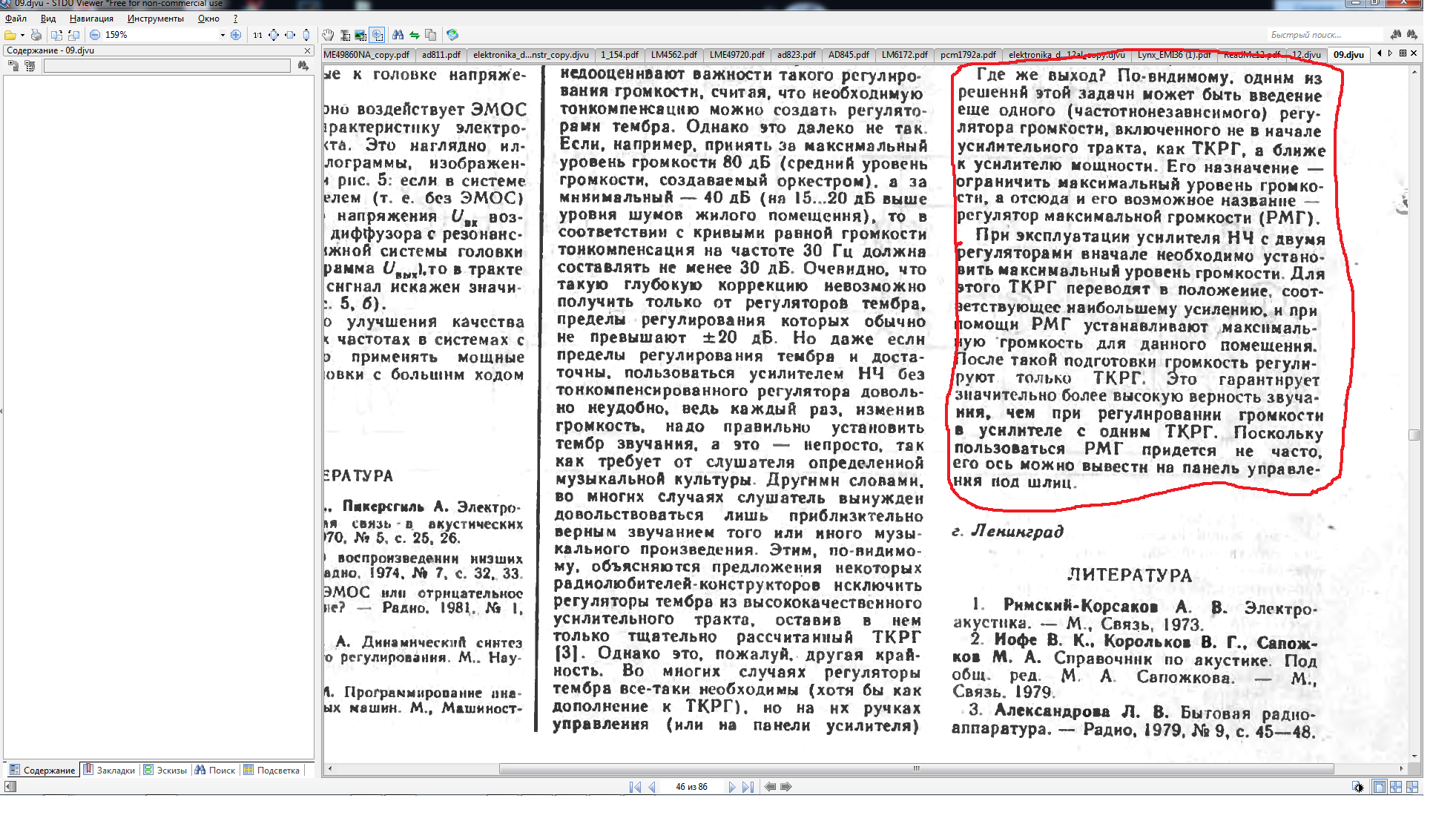Click the globe translate icon
This screenshot has width=1456, height=821.
[452, 35]
